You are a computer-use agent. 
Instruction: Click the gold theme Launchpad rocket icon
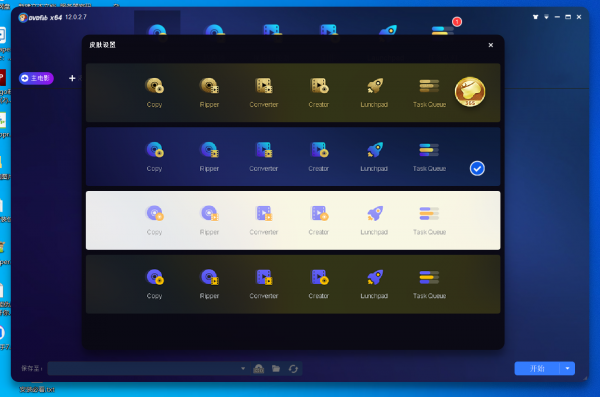pyautogui.click(x=375, y=86)
